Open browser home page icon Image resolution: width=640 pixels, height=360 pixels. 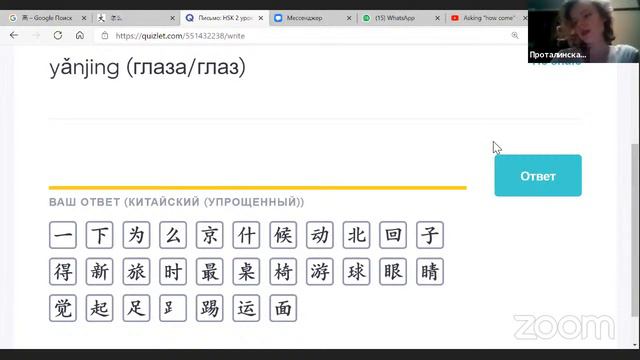[x=80, y=36]
